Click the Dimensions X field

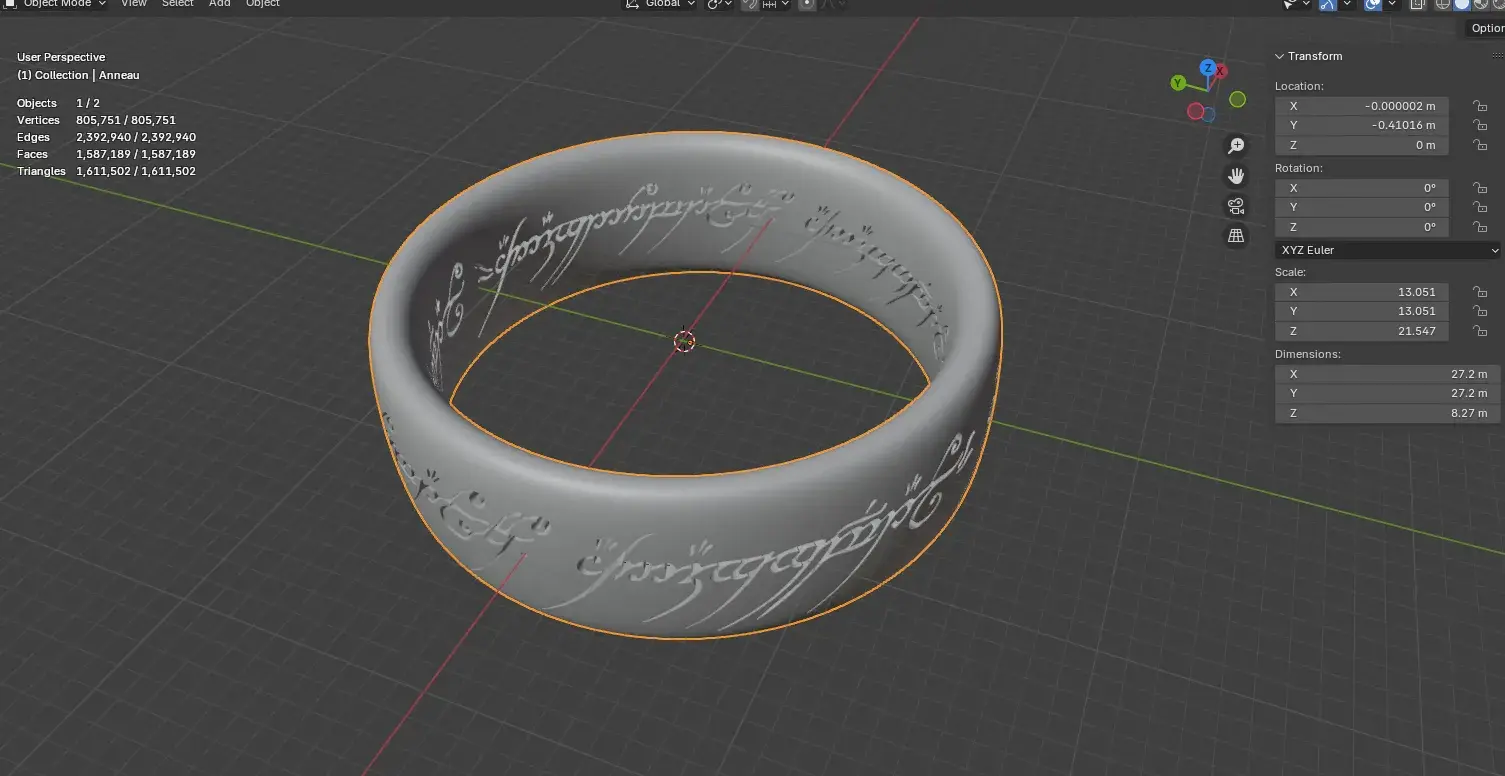[x=1388, y=374]
